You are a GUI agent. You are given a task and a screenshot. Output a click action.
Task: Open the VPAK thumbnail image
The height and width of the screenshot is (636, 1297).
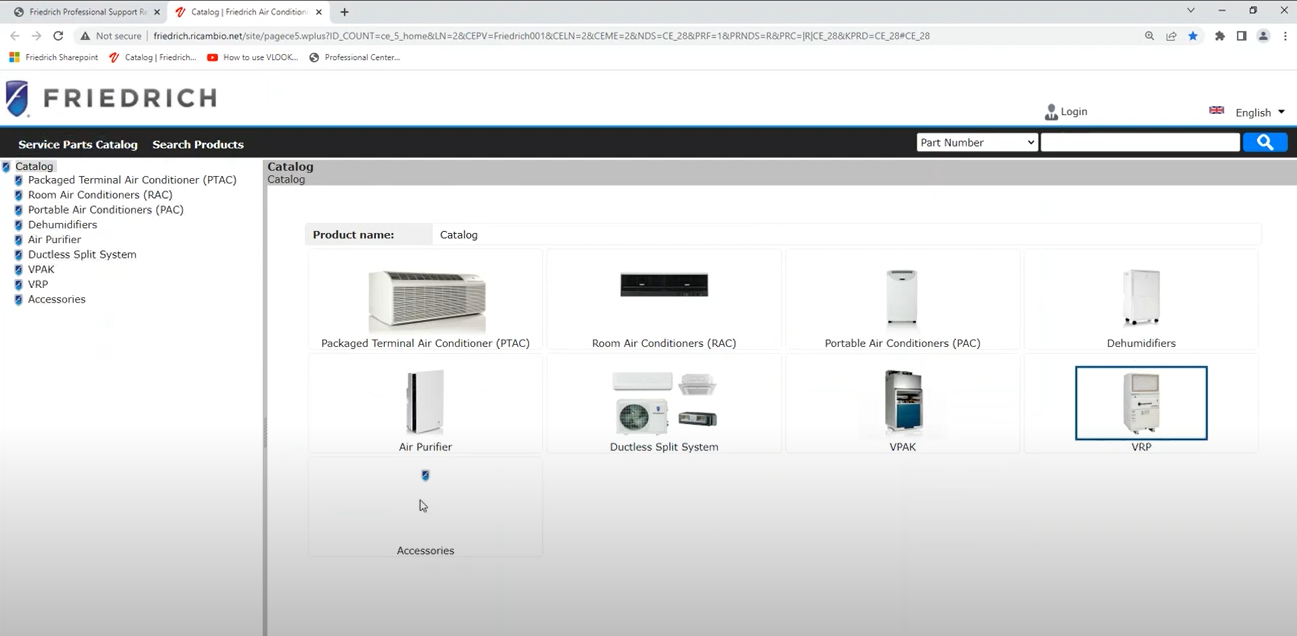tap(902, 402)
